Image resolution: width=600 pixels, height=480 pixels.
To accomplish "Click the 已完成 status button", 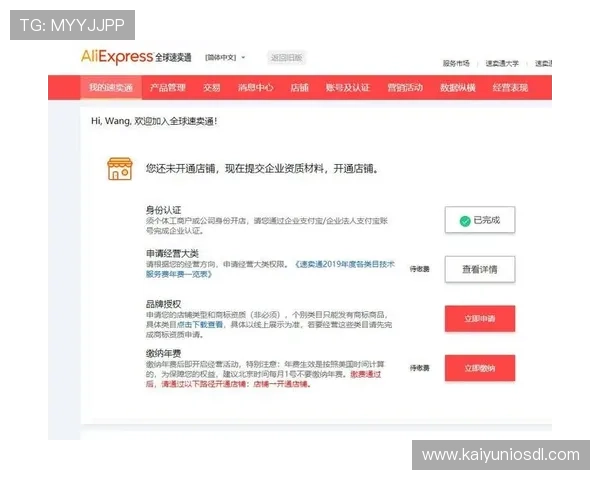I will pos(480,220).
